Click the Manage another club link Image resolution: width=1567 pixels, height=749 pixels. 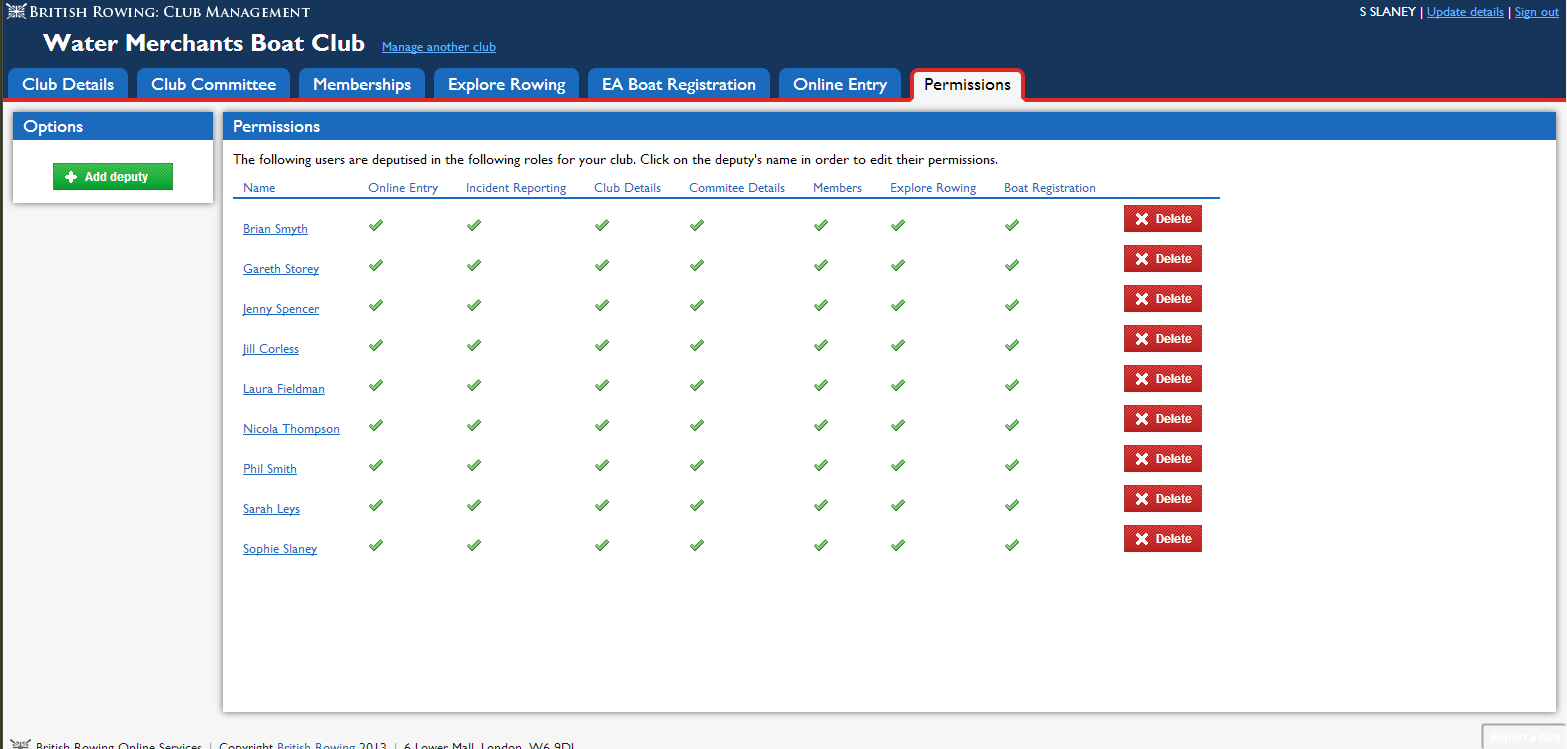click(x=439, y=47)
